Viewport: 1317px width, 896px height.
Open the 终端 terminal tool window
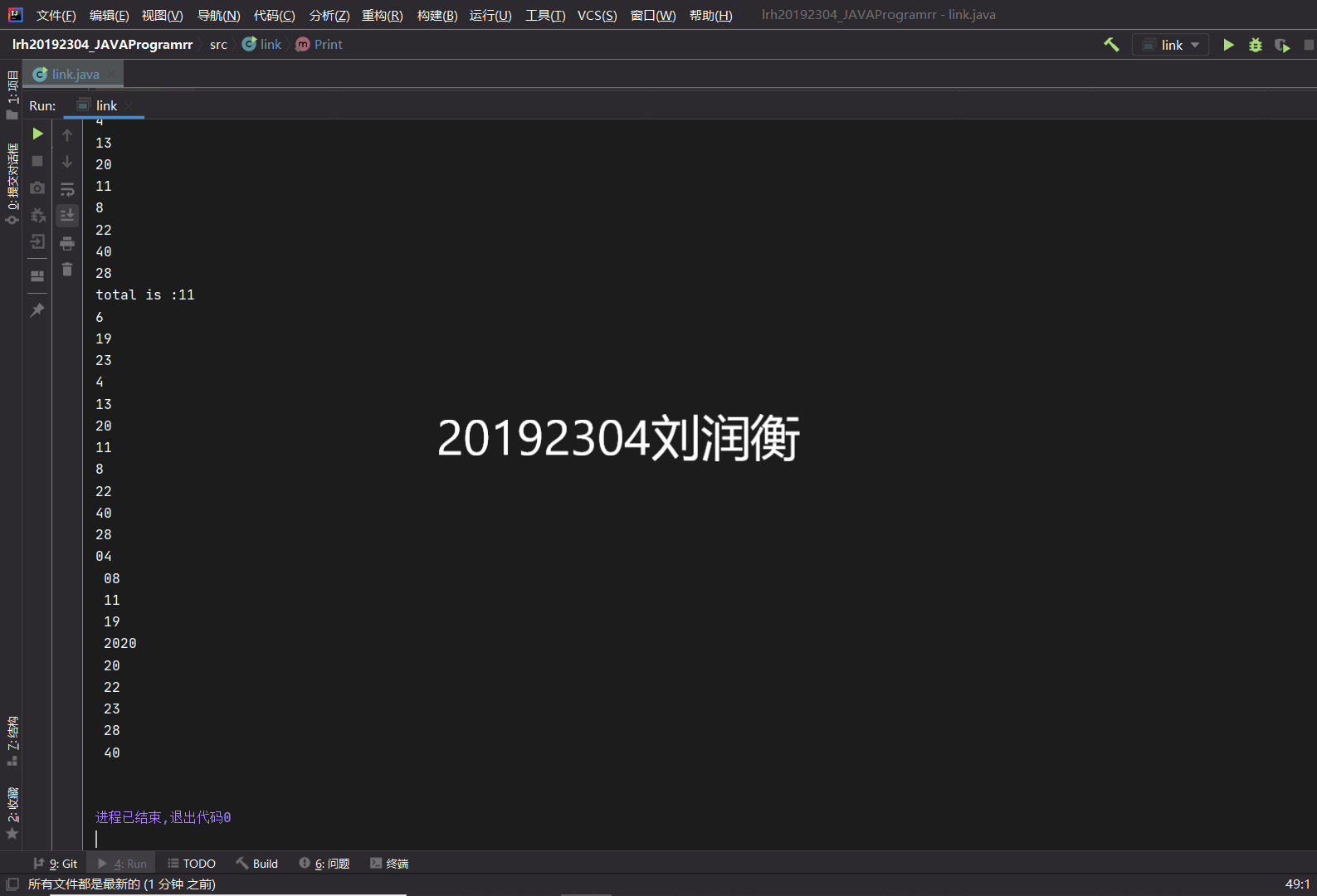point(389,864)
